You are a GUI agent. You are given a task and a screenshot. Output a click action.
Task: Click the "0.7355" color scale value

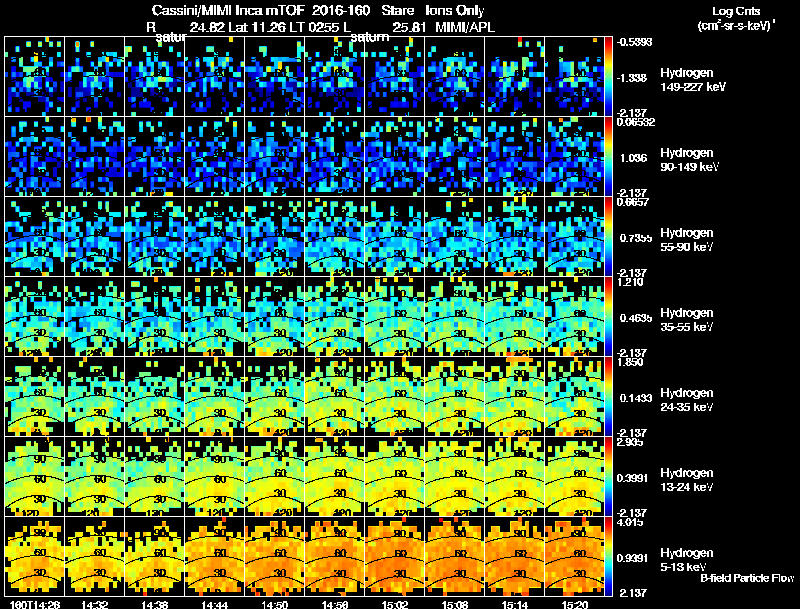coord(635,238)
